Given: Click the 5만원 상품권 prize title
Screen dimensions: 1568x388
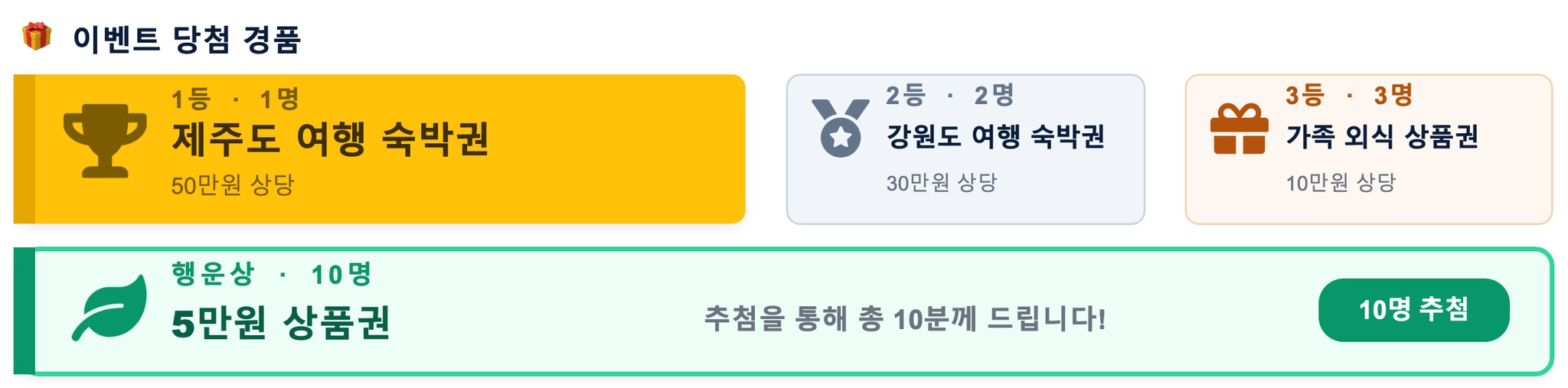Looking at the screenshot, I should [281, 322].
